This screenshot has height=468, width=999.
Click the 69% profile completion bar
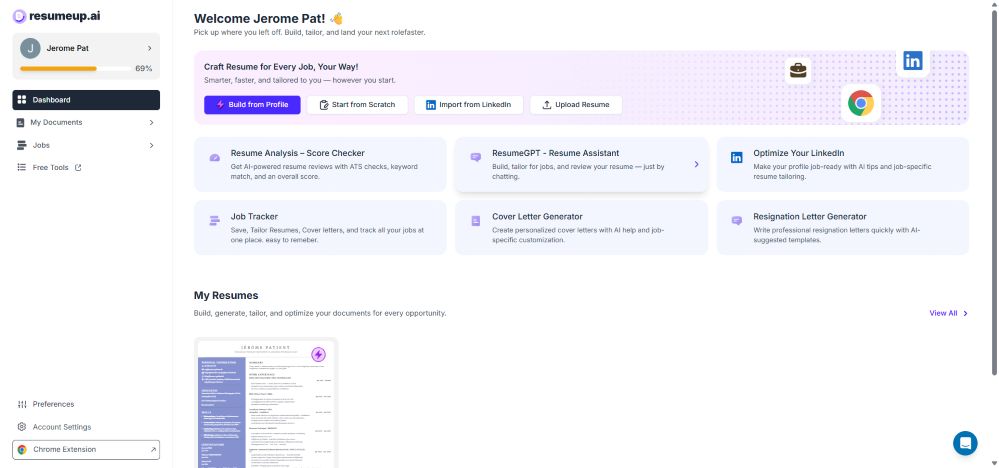pos(76,68)
